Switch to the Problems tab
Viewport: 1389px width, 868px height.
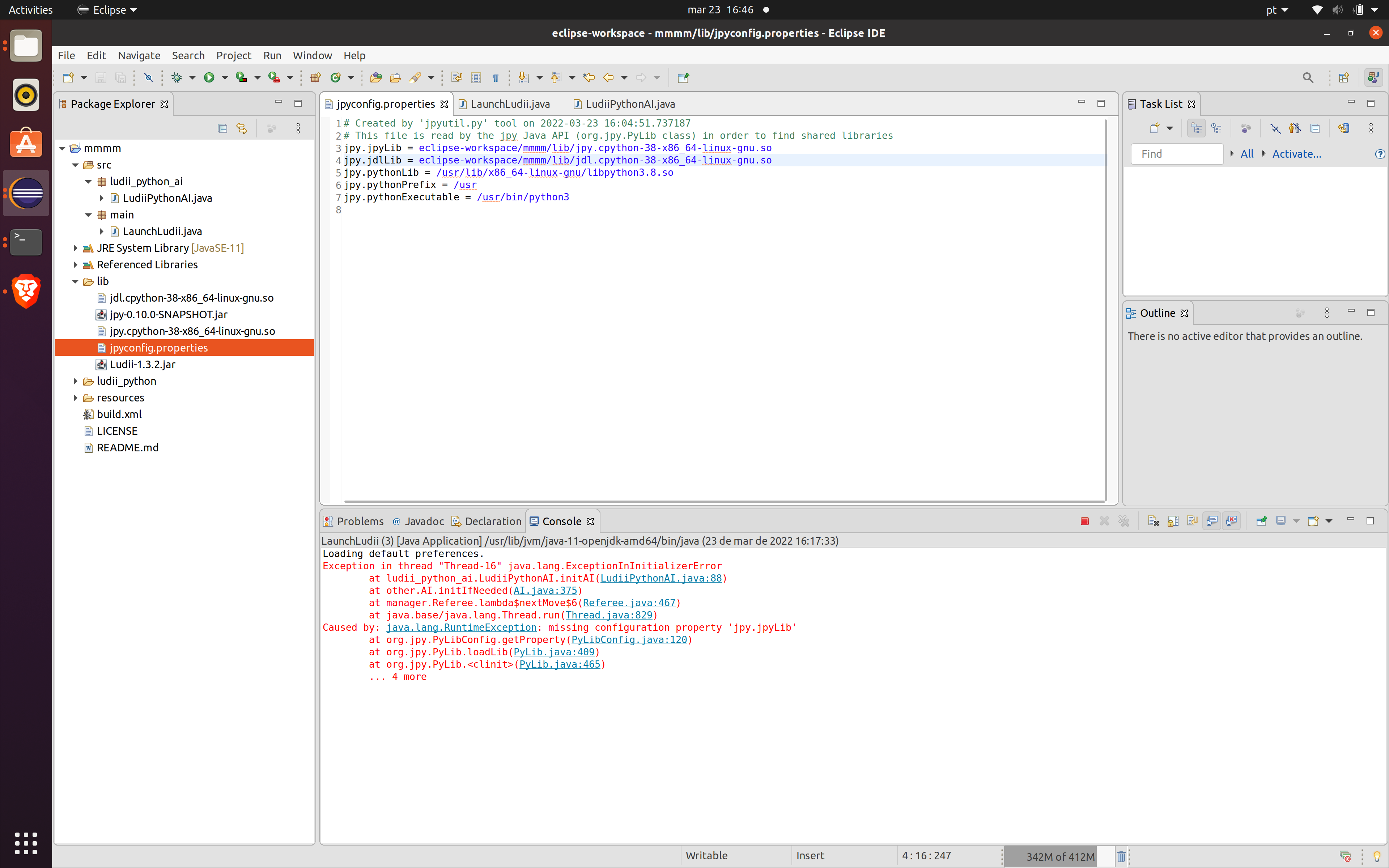[353, 521]
